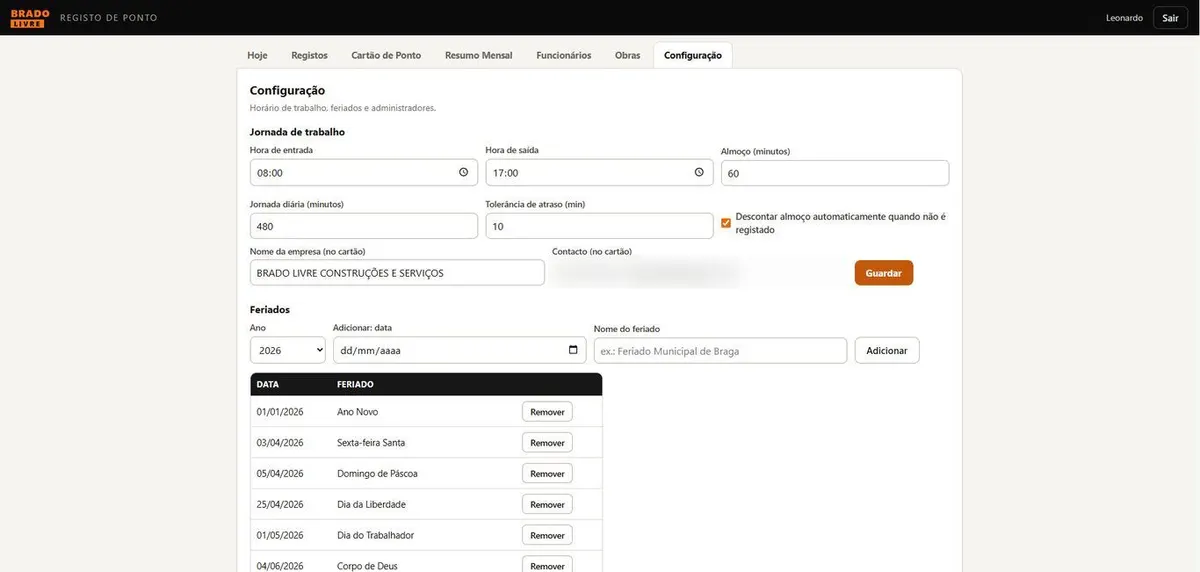
Task: Open the Registos tab
Action: pyautogui.click(x=309, y=55)
